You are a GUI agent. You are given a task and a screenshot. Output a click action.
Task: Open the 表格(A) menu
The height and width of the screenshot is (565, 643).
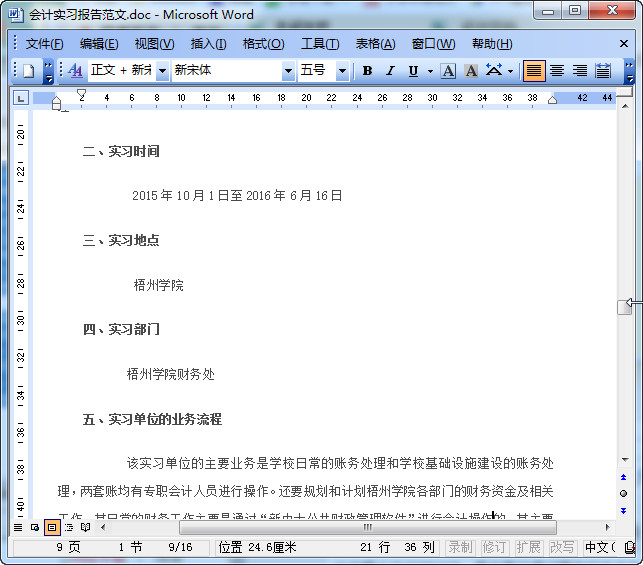[x=375, y=44]
